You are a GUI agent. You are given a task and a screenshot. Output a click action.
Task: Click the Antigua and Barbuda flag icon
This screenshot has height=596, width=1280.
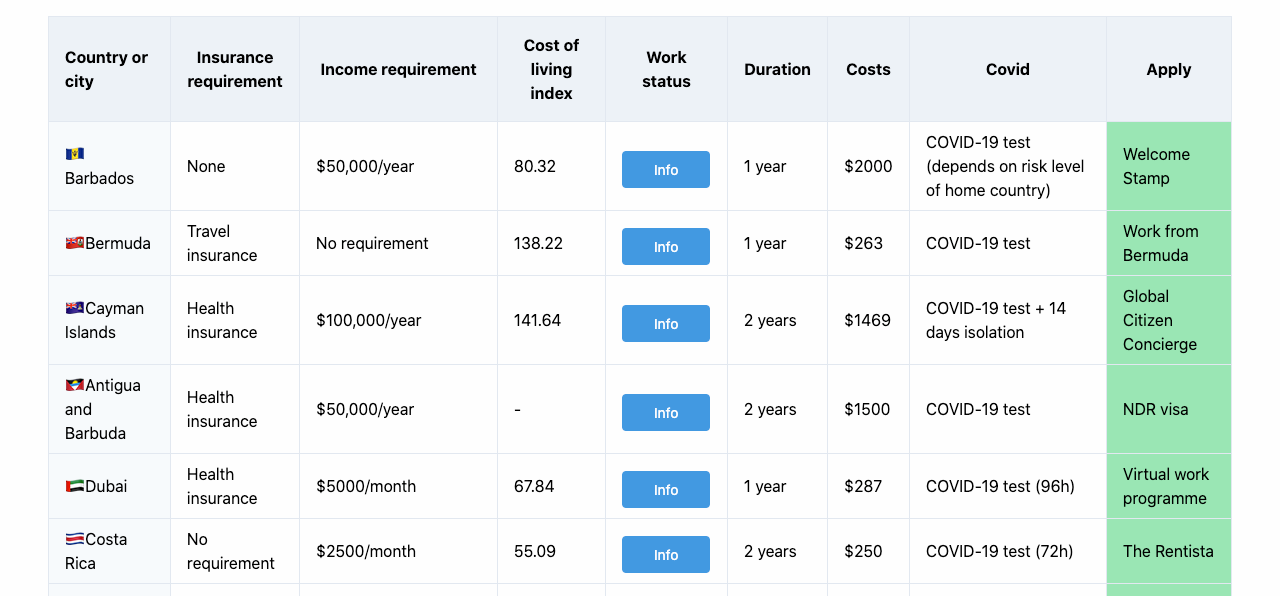[x=75, y=385]
